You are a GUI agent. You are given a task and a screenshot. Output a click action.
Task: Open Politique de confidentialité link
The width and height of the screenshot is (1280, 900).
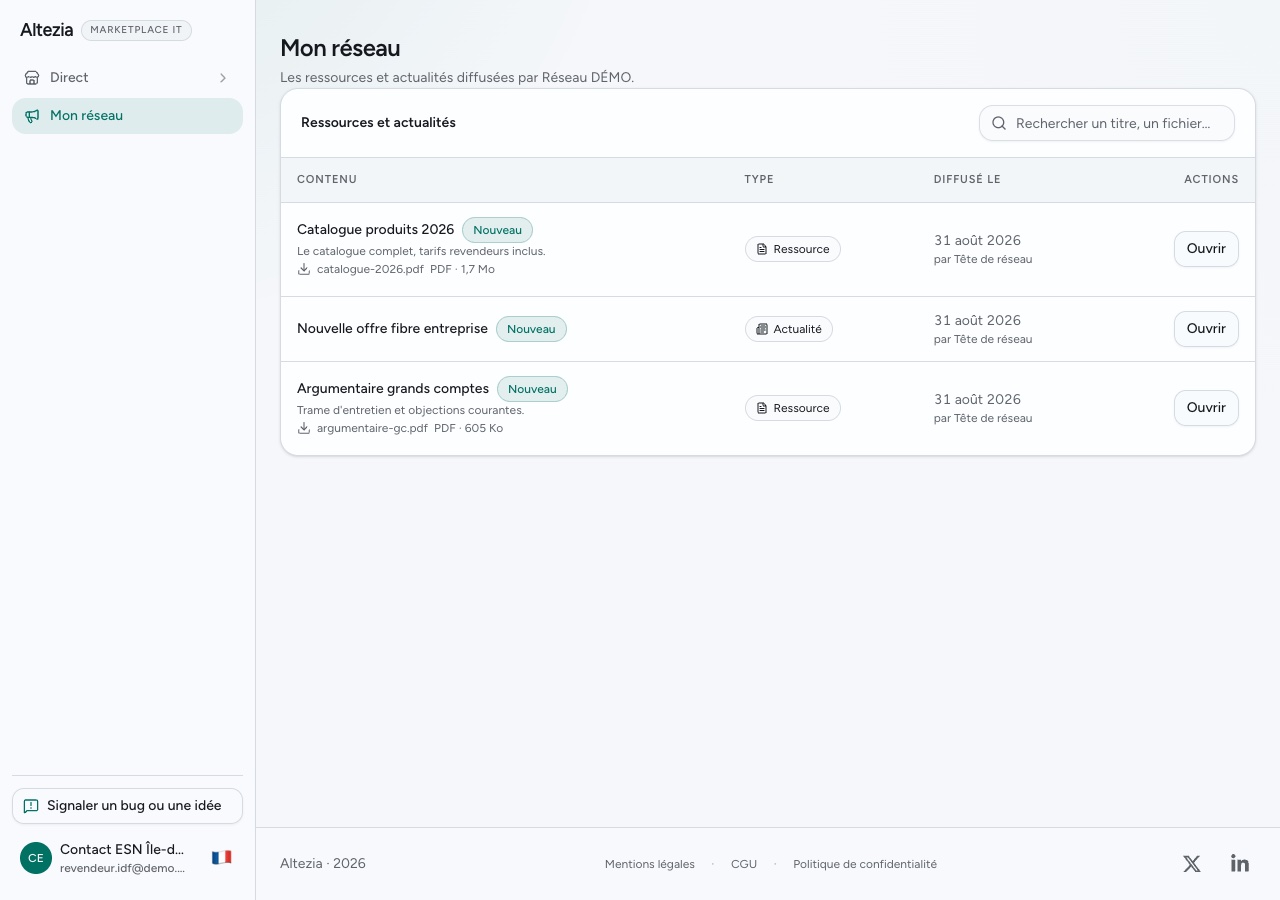[865, 864]
